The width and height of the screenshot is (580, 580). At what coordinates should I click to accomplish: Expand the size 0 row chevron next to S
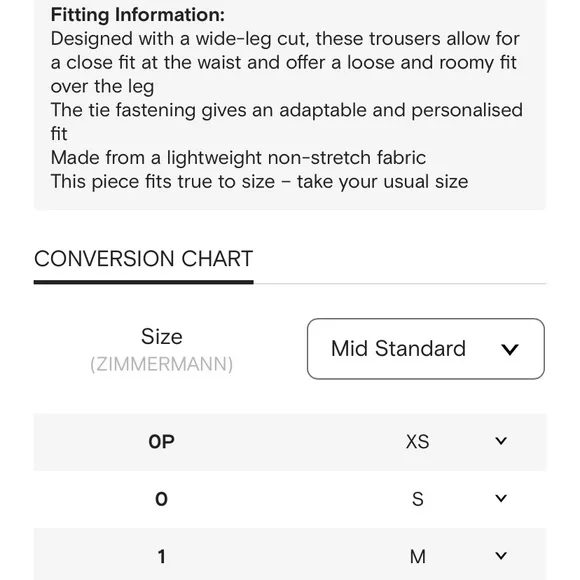point(501,498)
